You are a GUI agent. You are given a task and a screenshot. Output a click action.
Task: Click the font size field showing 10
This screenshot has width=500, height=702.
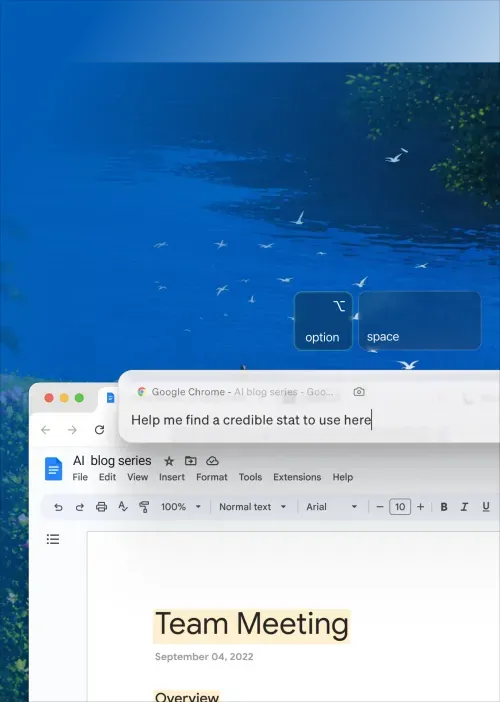coord(400,507)
